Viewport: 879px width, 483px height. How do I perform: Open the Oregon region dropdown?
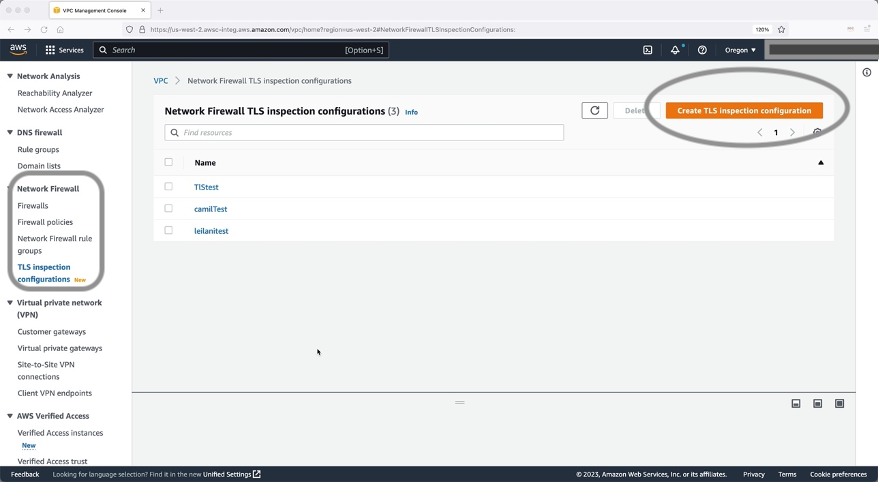(740, 50)
